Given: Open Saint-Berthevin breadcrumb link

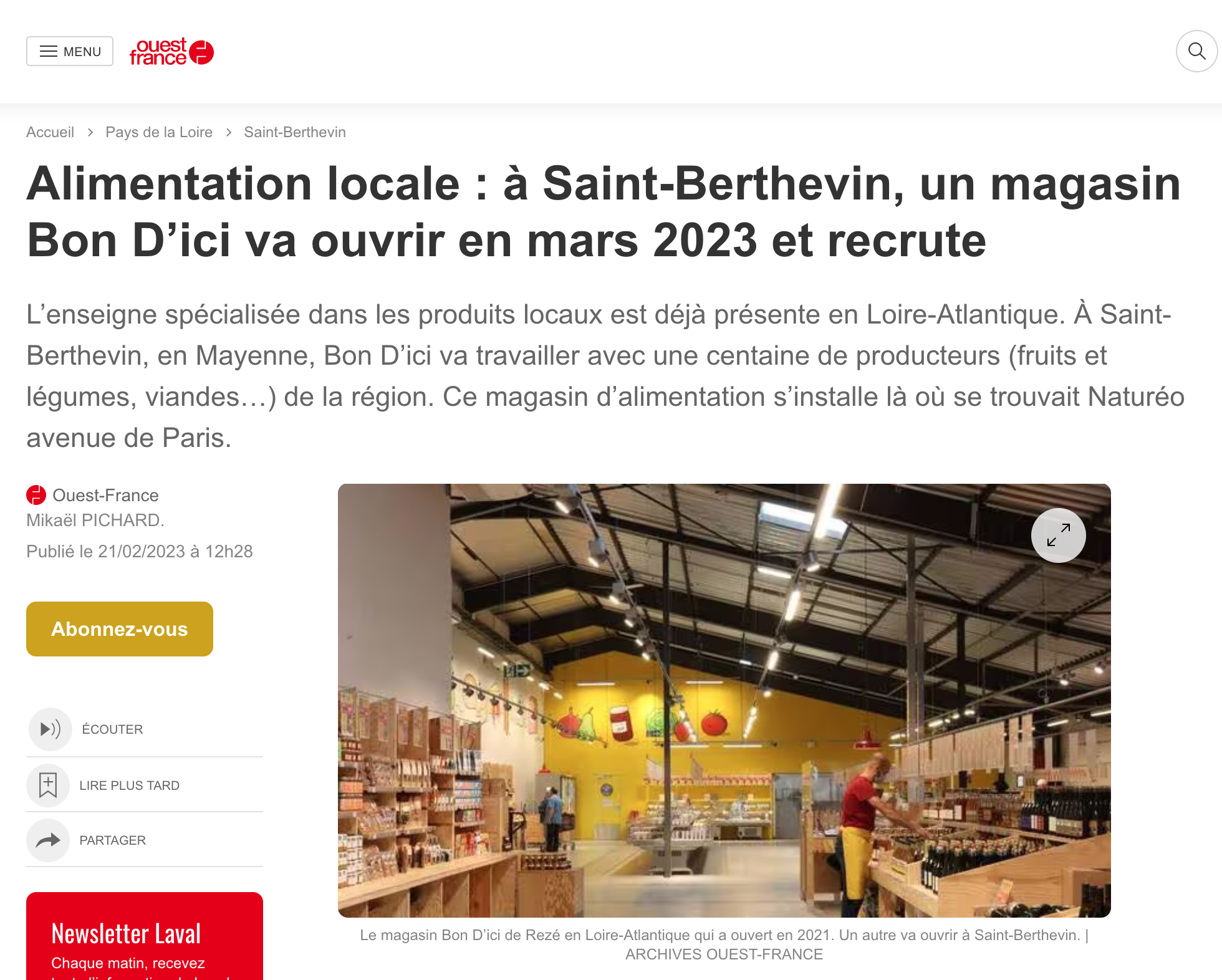Looking at the screenshot, I should coord(295,132).
